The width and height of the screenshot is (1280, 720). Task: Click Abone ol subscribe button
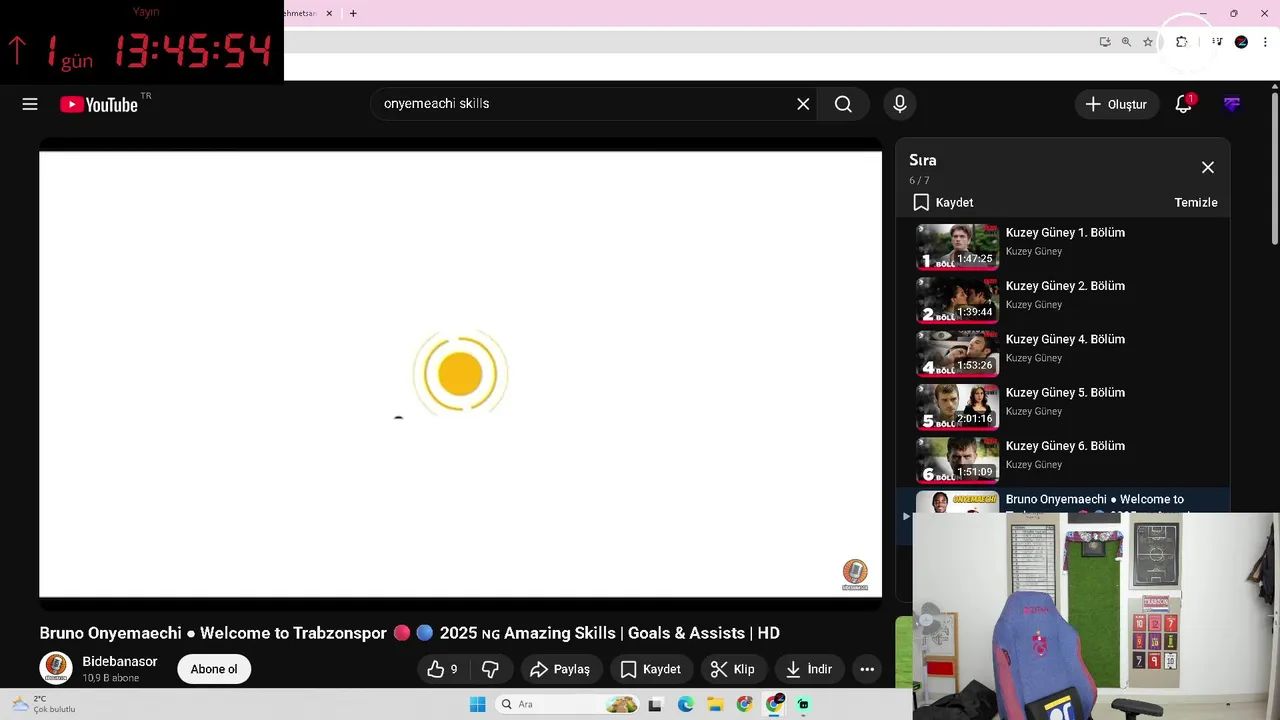(214, 669)
